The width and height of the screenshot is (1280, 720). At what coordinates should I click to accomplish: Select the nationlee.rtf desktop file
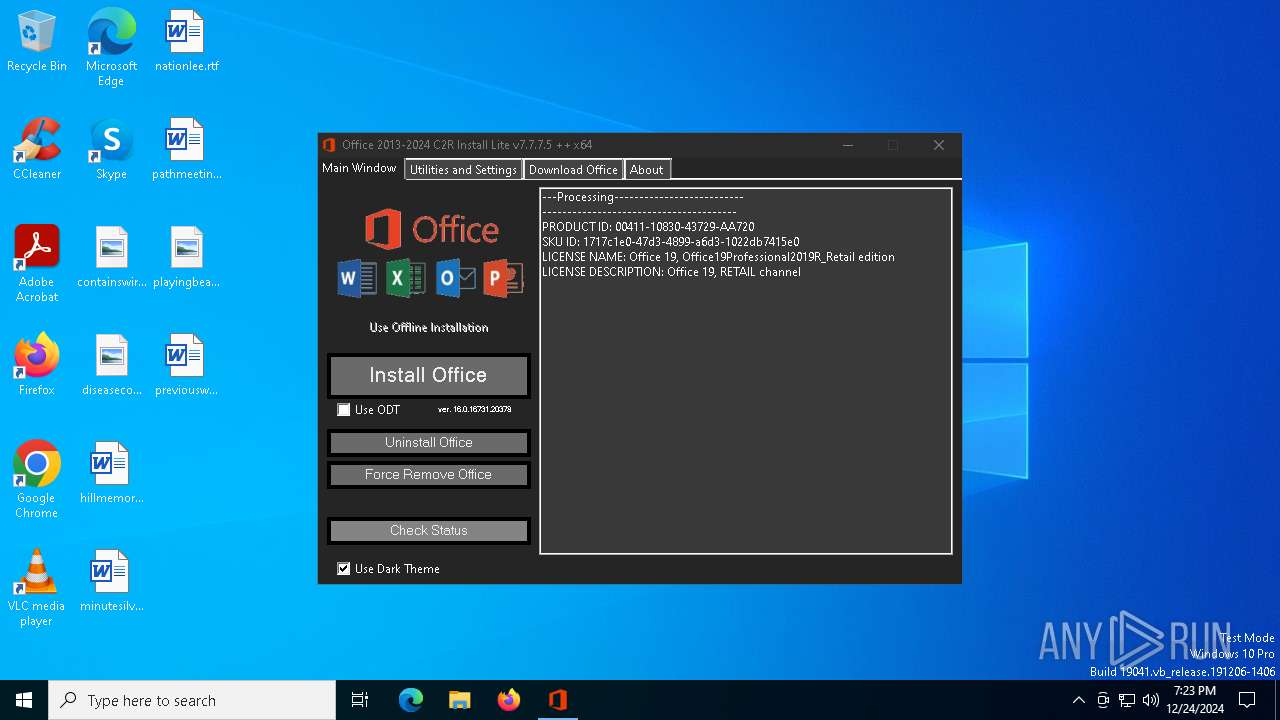186,42
